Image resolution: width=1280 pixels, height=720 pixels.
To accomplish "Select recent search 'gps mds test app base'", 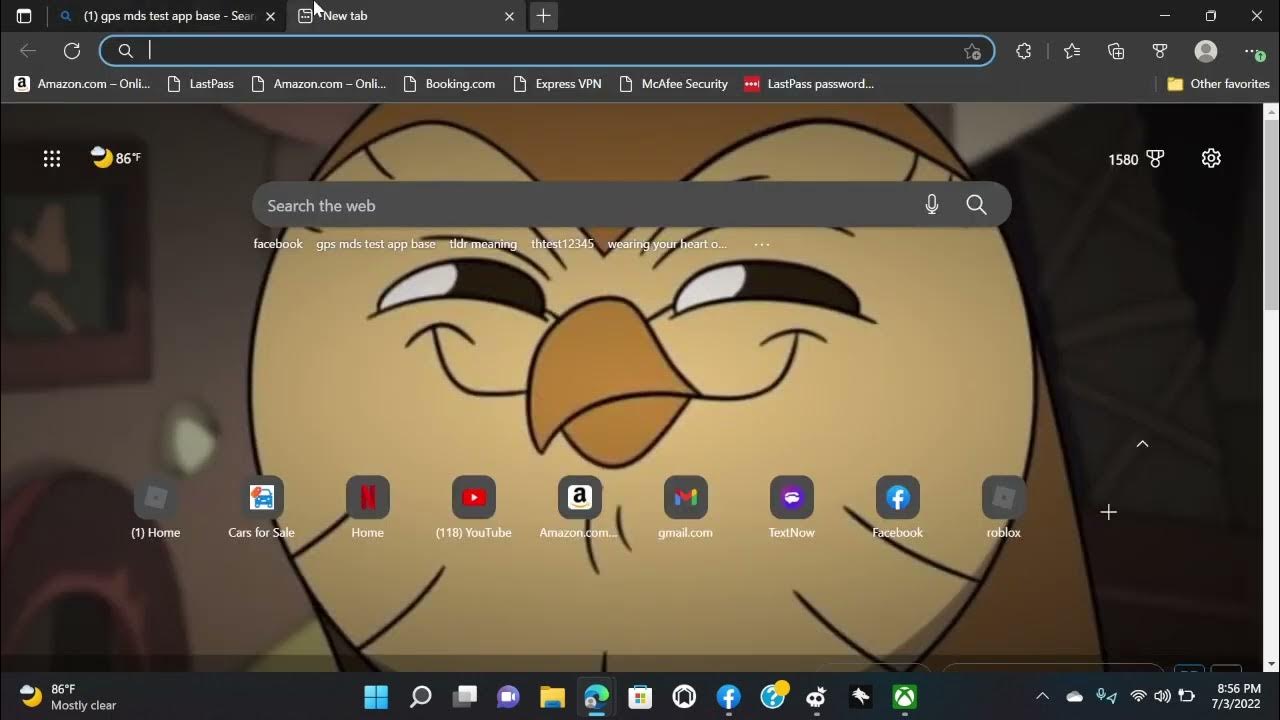I will click(376, 244).
